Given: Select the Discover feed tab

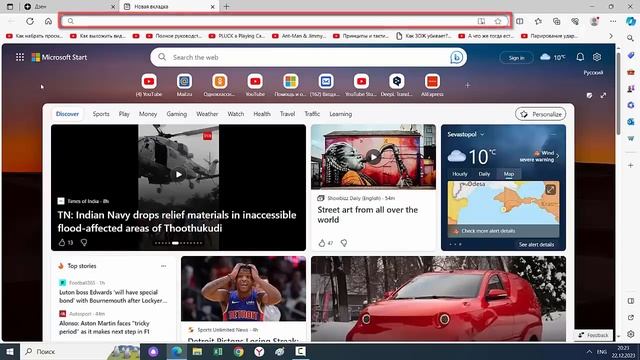Looking at the screenshot, I should pyautogui.click(x=67, y=114).
